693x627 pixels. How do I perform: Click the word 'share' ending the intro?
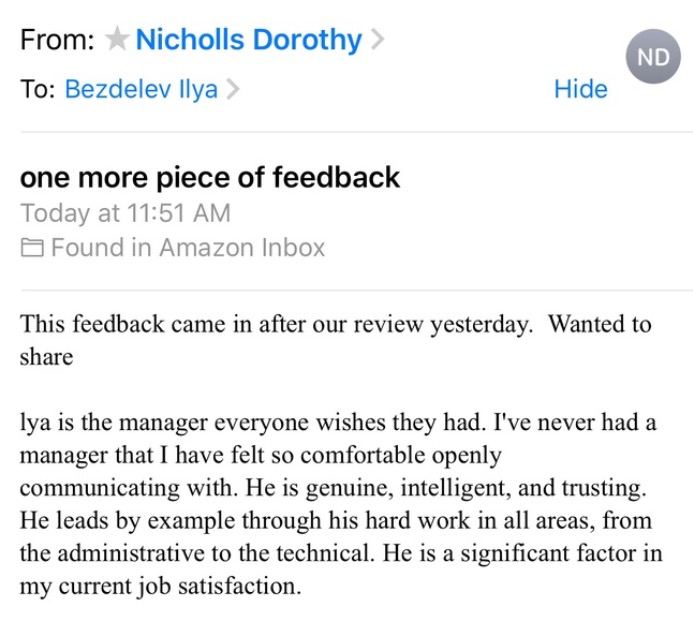click(x=46, y=357)
